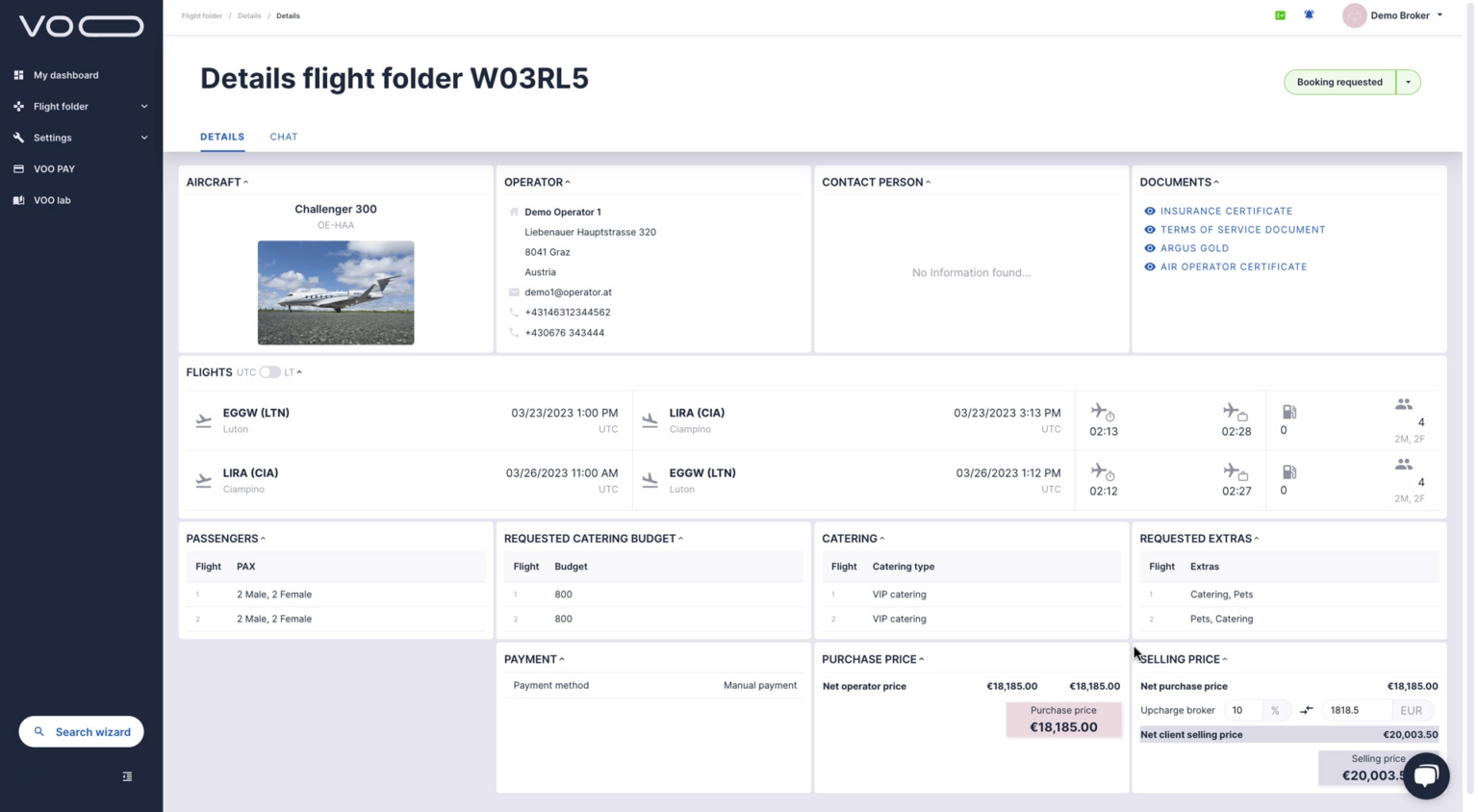Viewport: 1478px width, 812px height.
Task: View the Argus Gold document
Action: pyautogui.click(x=1193, y=248)
